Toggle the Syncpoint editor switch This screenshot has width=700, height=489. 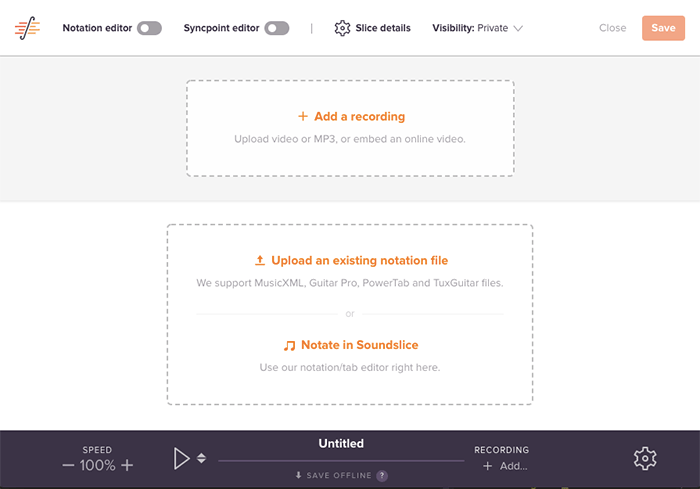[277, 28]
